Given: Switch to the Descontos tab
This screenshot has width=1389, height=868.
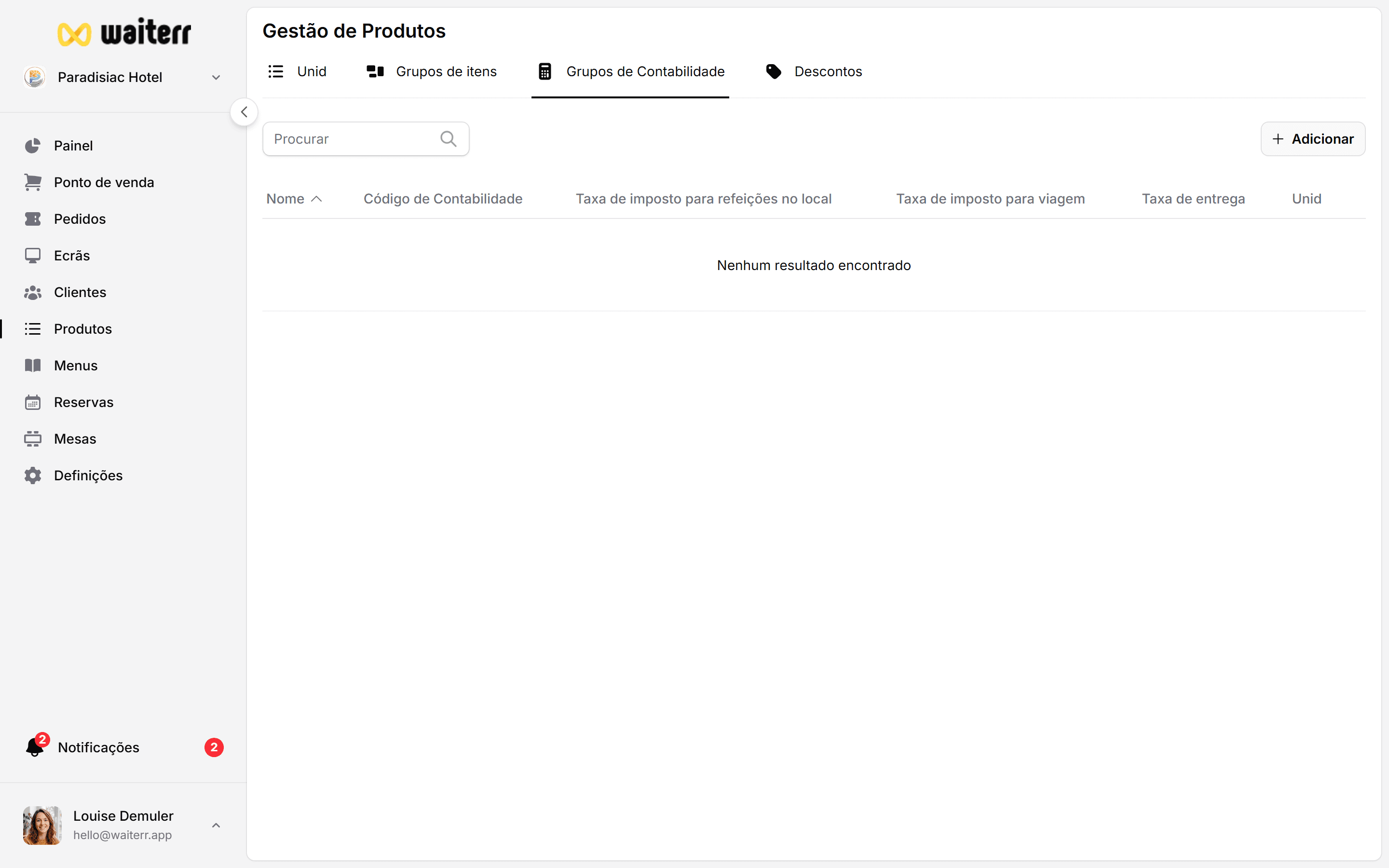Looking at the screenshot, I should pyautogui.click(x=815, y=72).
